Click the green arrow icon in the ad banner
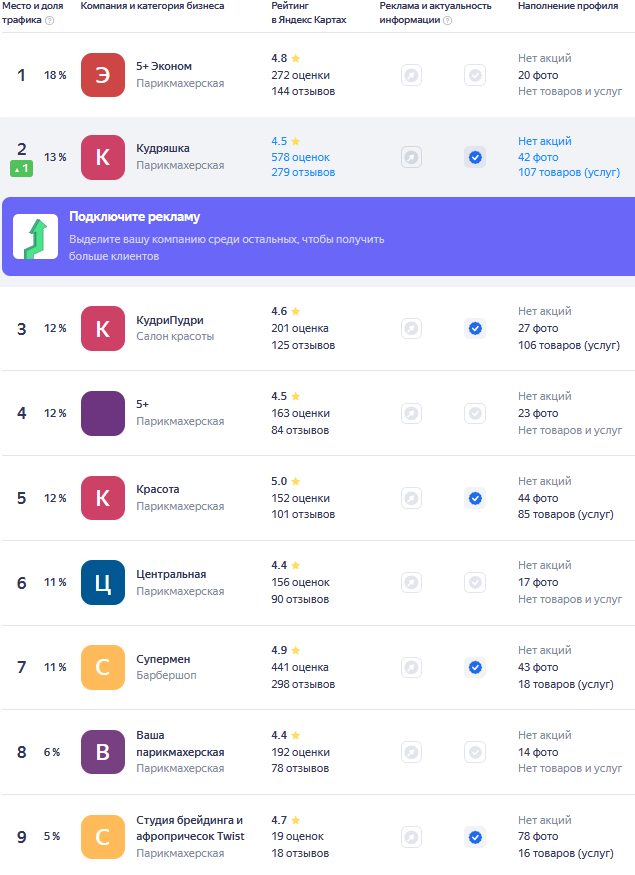The width and height of the screenshot is (635, 875). (36, 237)
